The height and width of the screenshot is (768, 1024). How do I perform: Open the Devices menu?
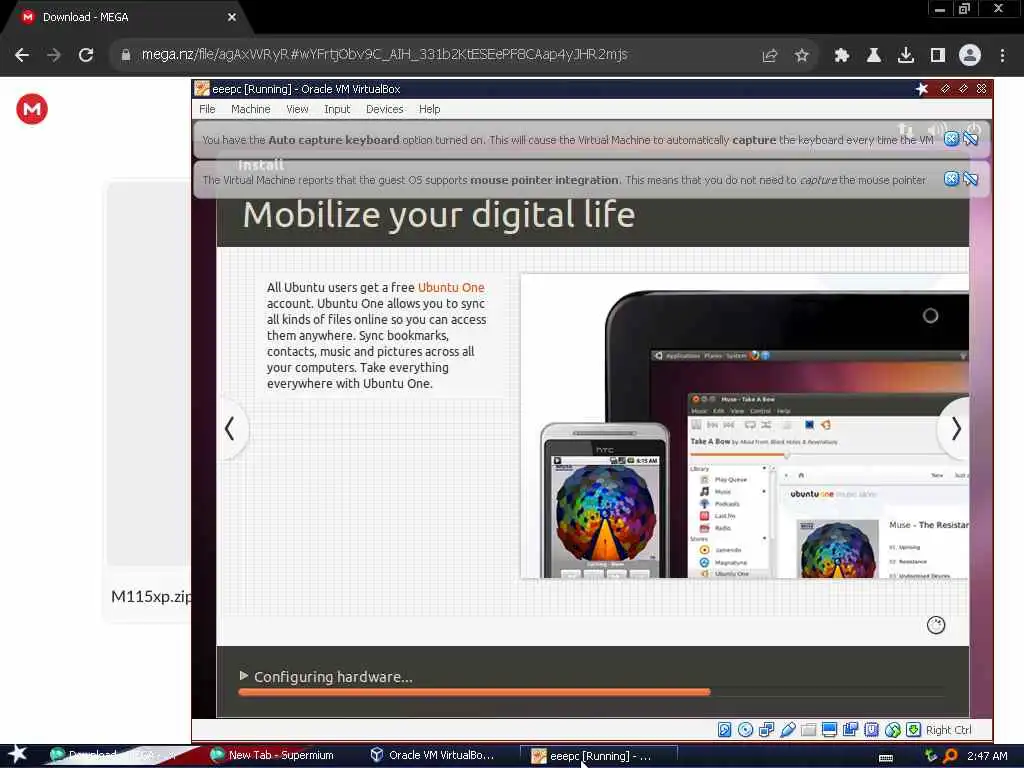pyautogui.click(x=385, y=109)
